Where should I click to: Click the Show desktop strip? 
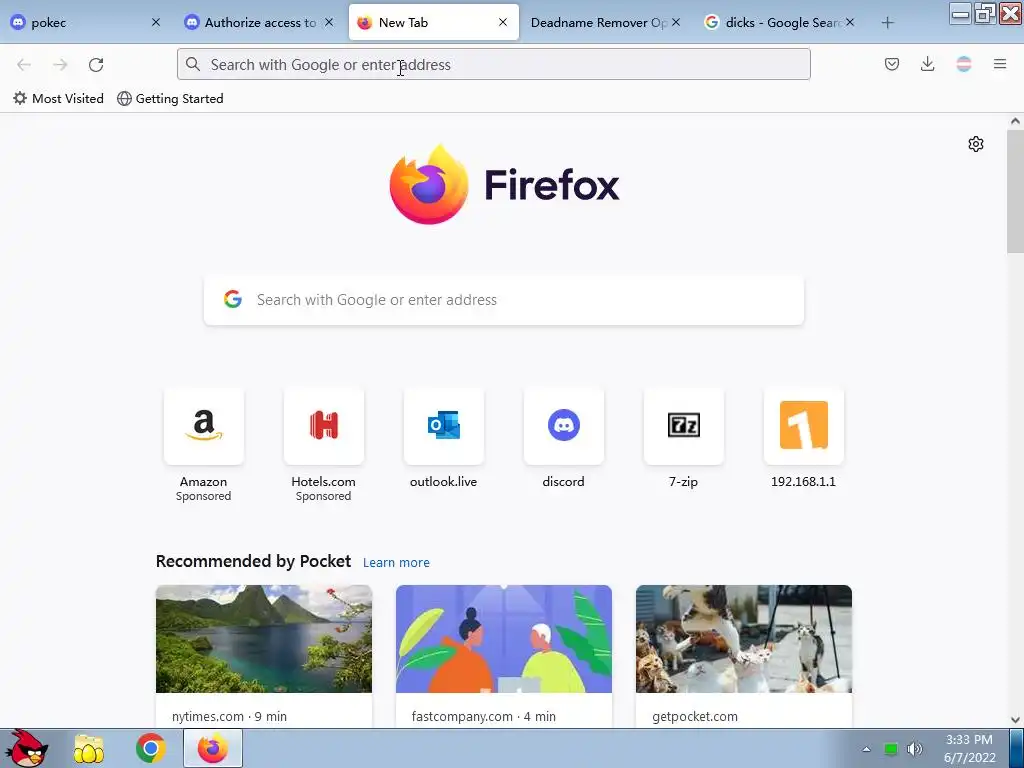1017,748
